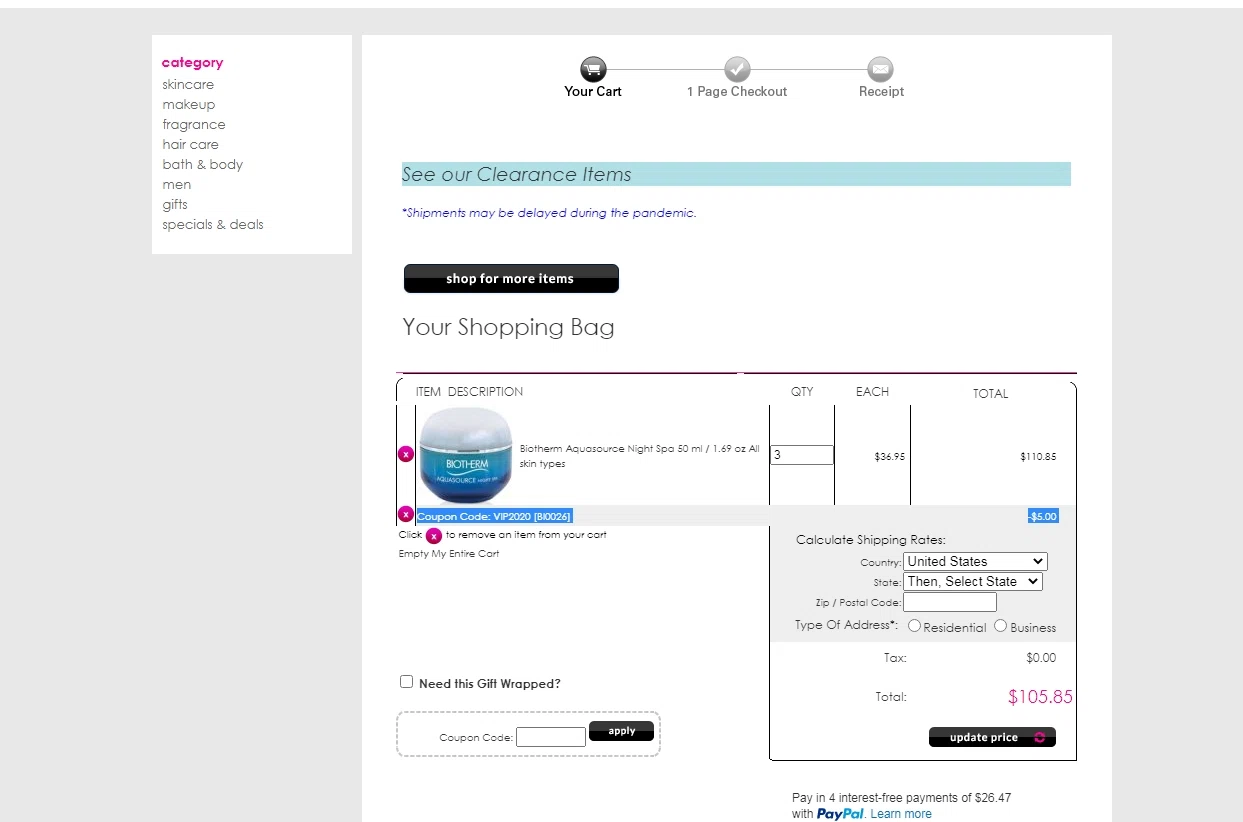Click the Your Cart step label
1243x822 pixels.
[x=593, y=91]
